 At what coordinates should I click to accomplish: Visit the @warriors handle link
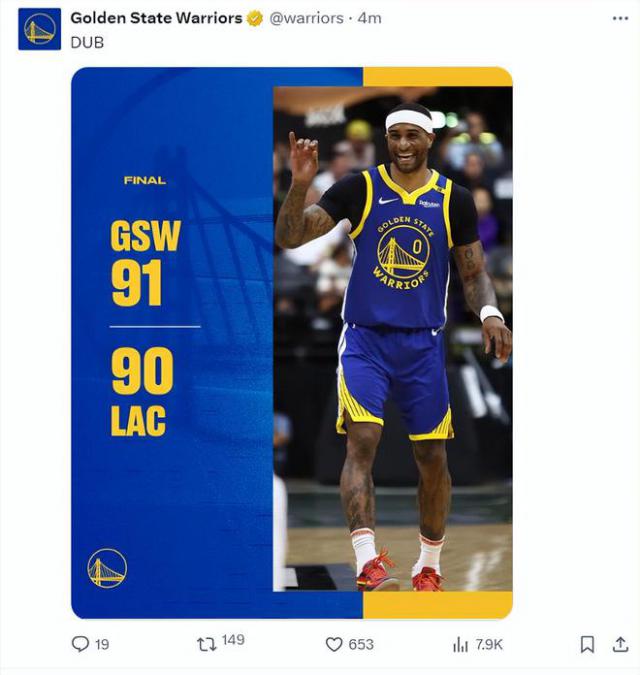(306, 19)
